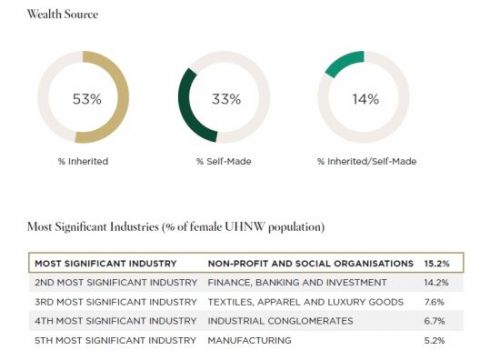Click the 5.2% percentage value
Image resolution: width=500 pixels, height=360 pixels.
(435, 340)
